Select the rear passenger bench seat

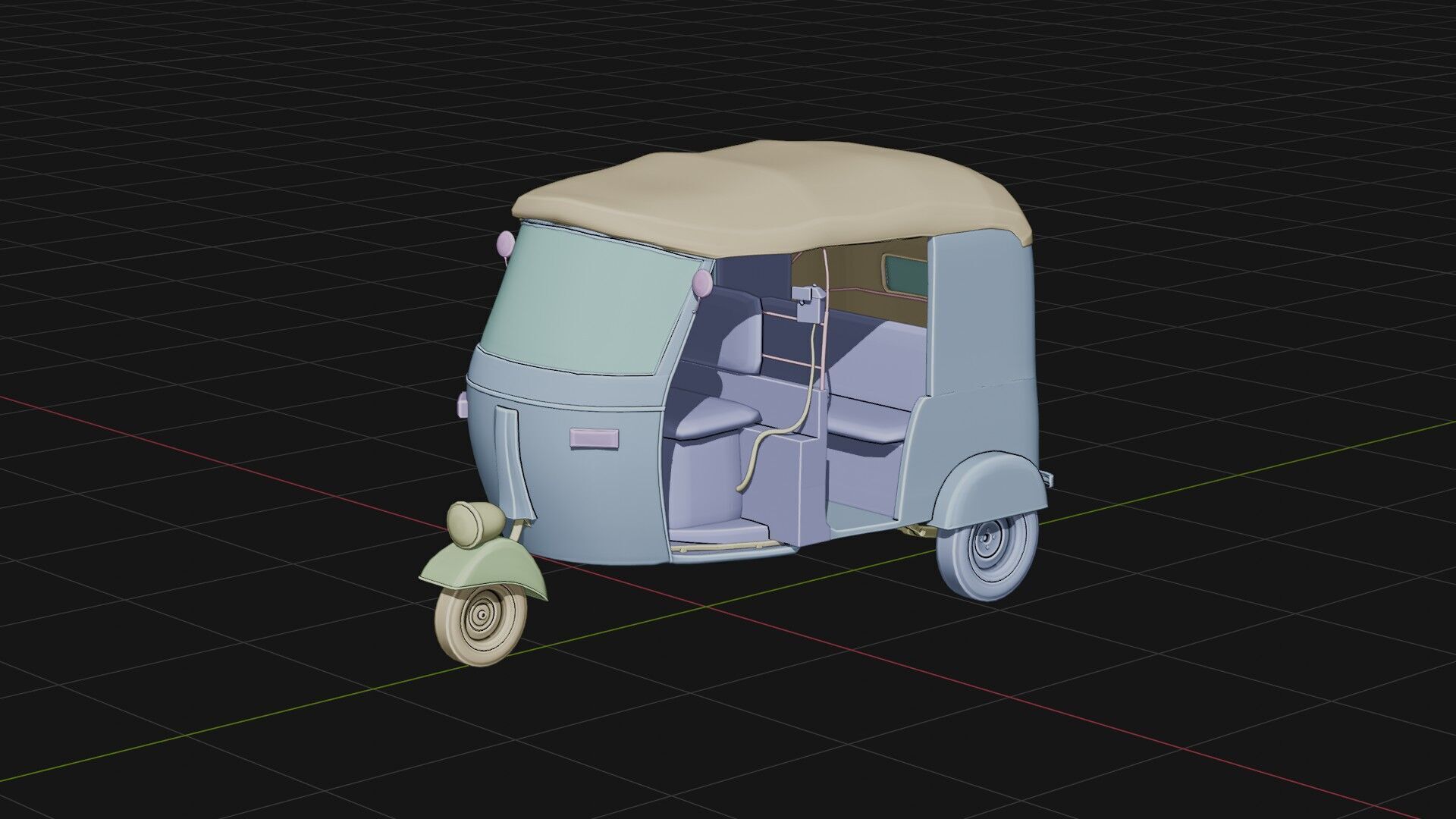[x=868, y=425]
